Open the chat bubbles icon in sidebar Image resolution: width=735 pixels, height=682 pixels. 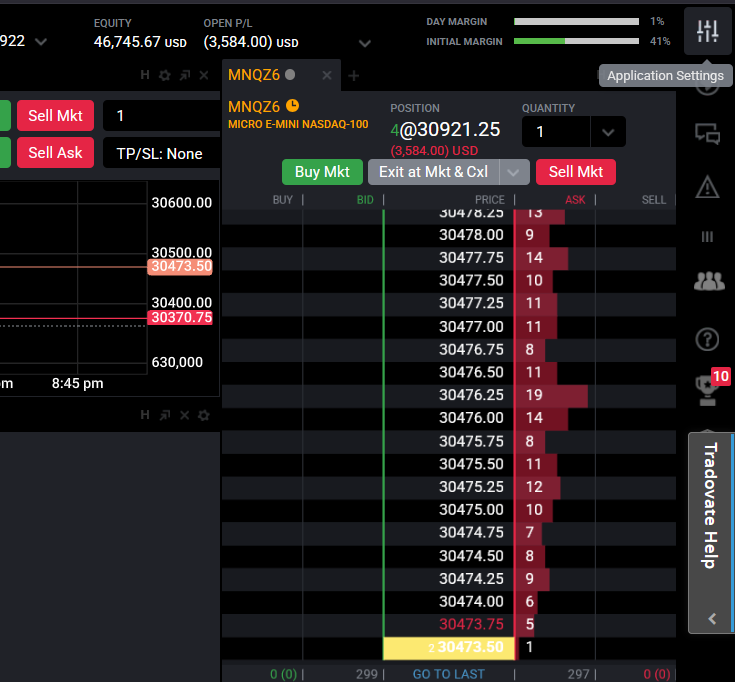707,134
